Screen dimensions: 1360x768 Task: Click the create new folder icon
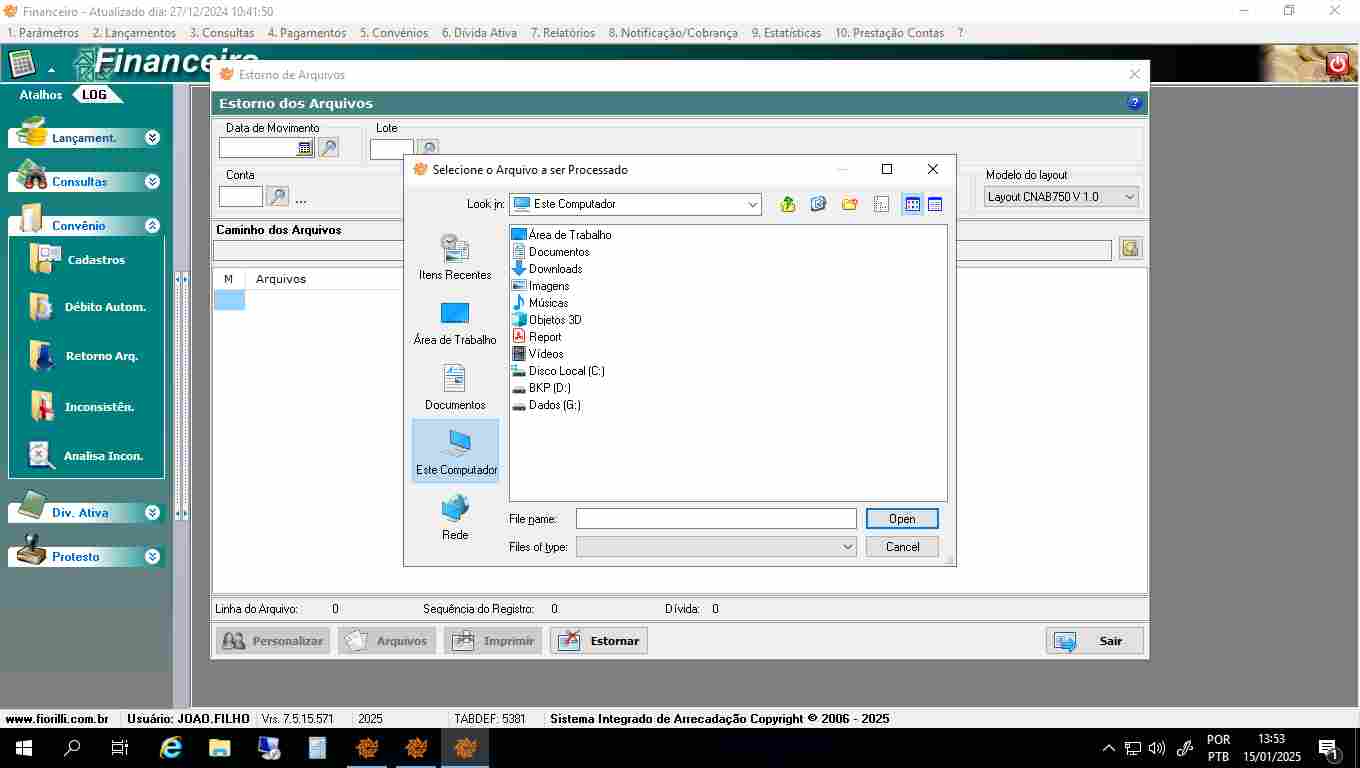click(850, 204)
